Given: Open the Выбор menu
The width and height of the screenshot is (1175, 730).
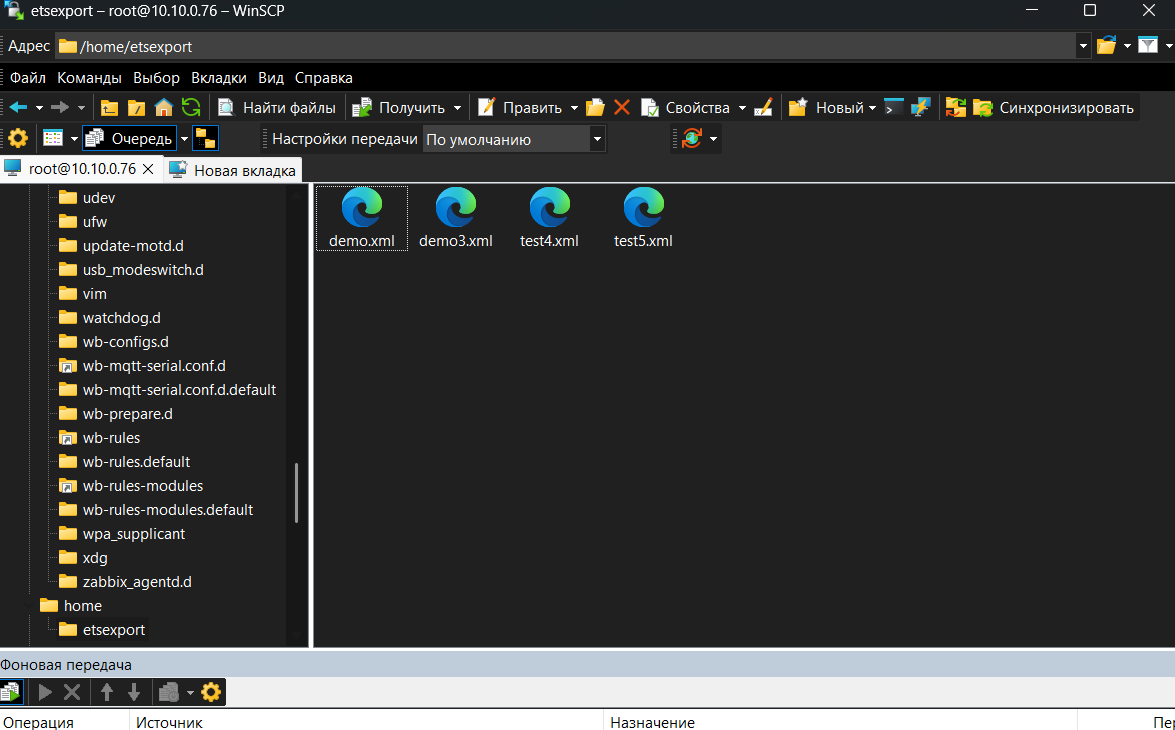Looking at the screenshot, I should tap(157, 78).
